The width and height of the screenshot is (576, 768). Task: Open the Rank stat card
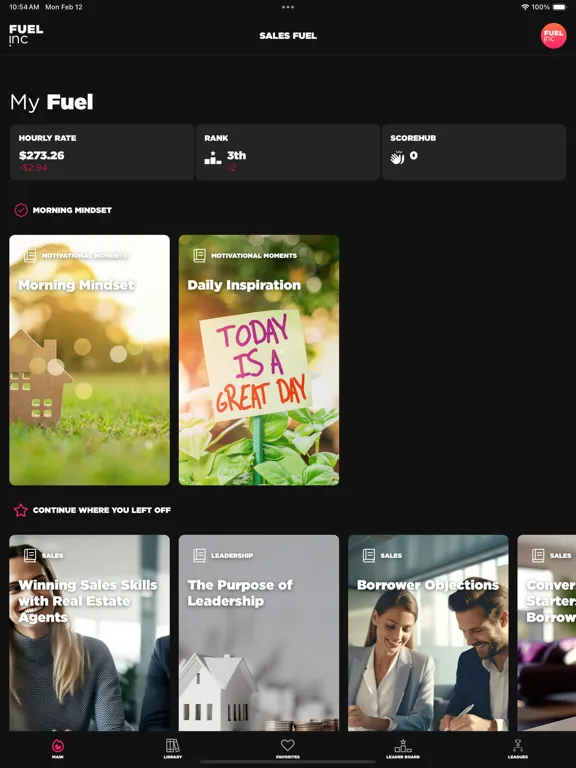click(288, 152)
